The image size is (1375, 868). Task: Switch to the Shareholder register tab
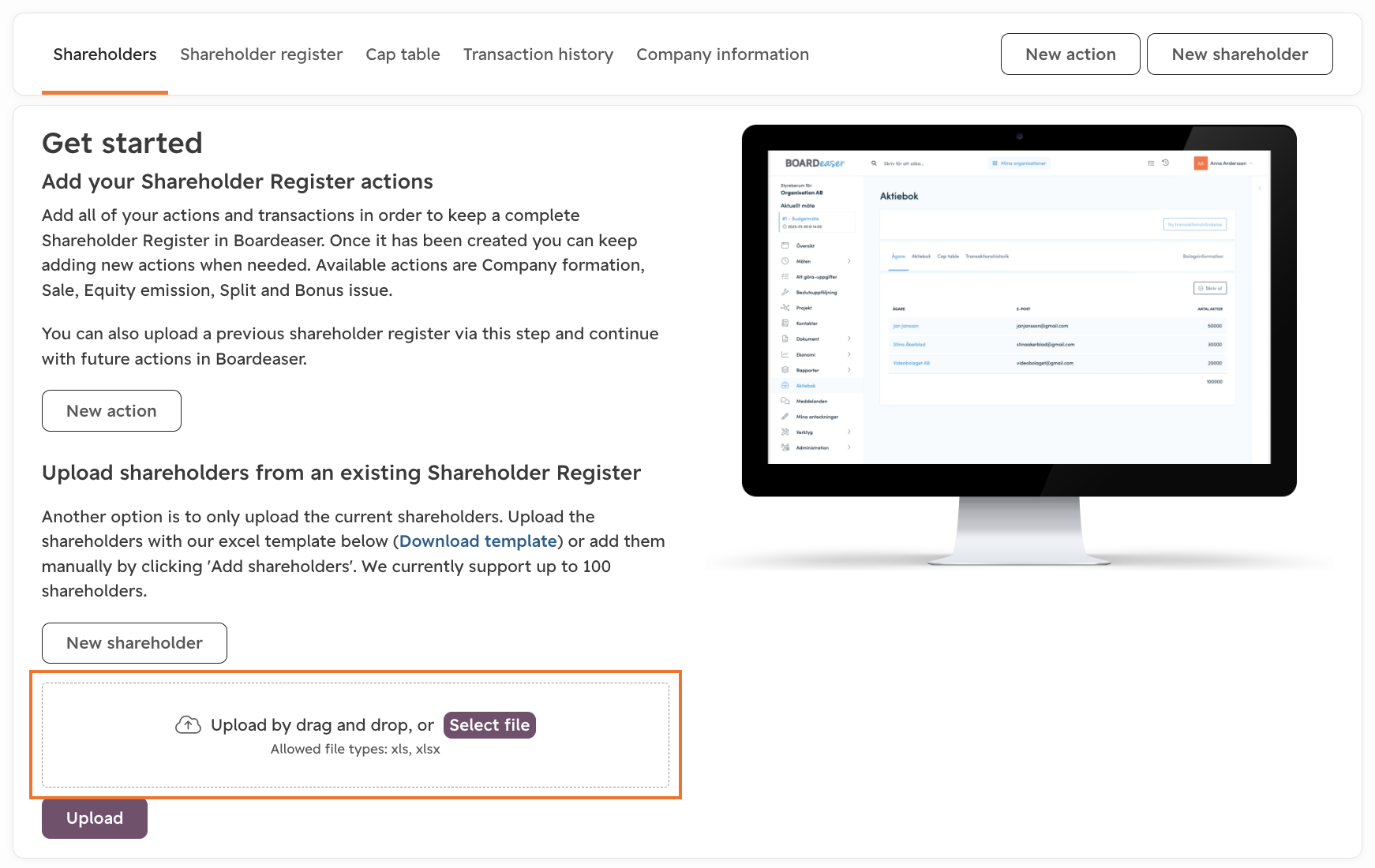click(261, 54)
